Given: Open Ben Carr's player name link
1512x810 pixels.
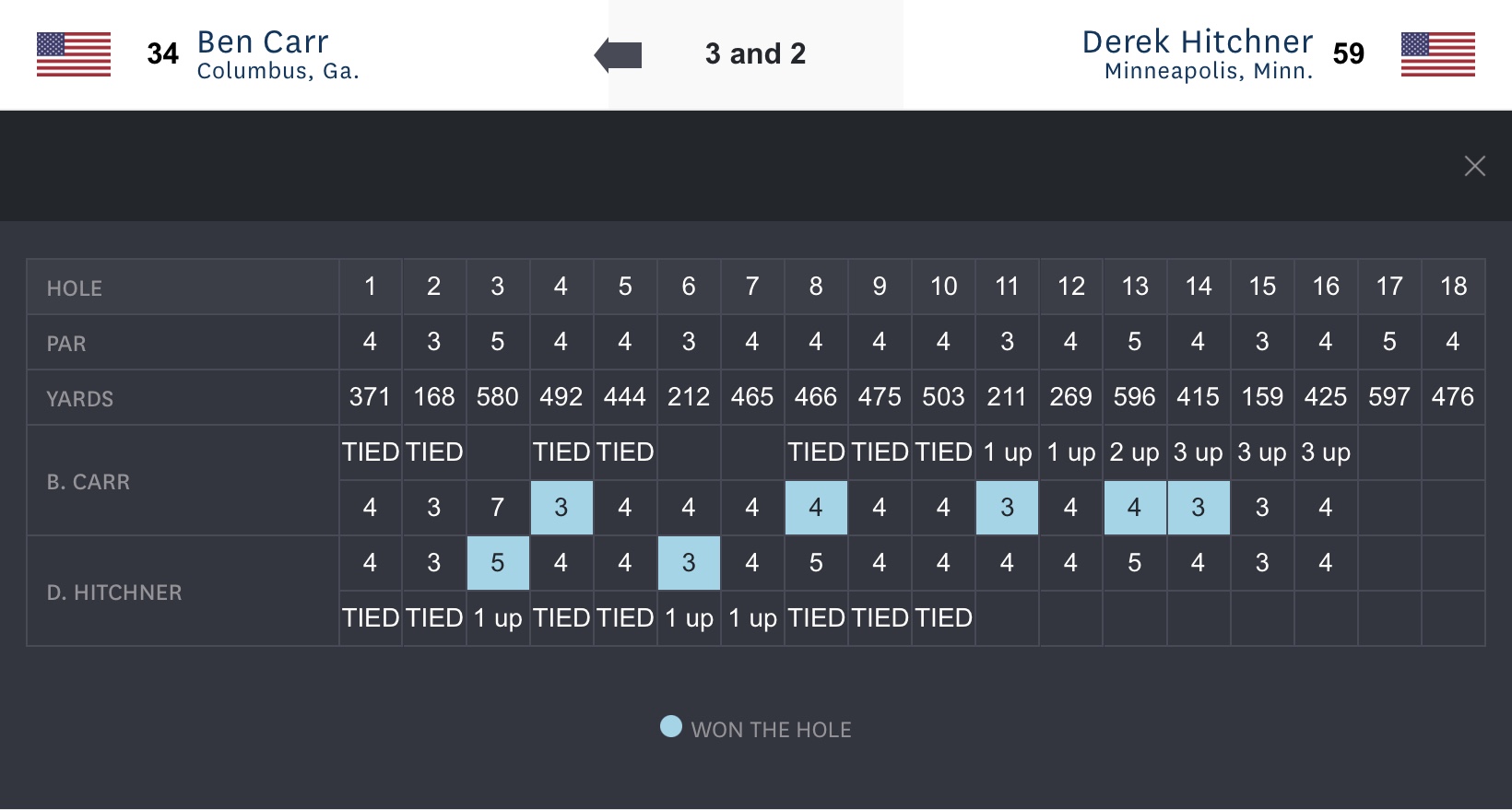Looking at the screenshot, I should [263, 41].
